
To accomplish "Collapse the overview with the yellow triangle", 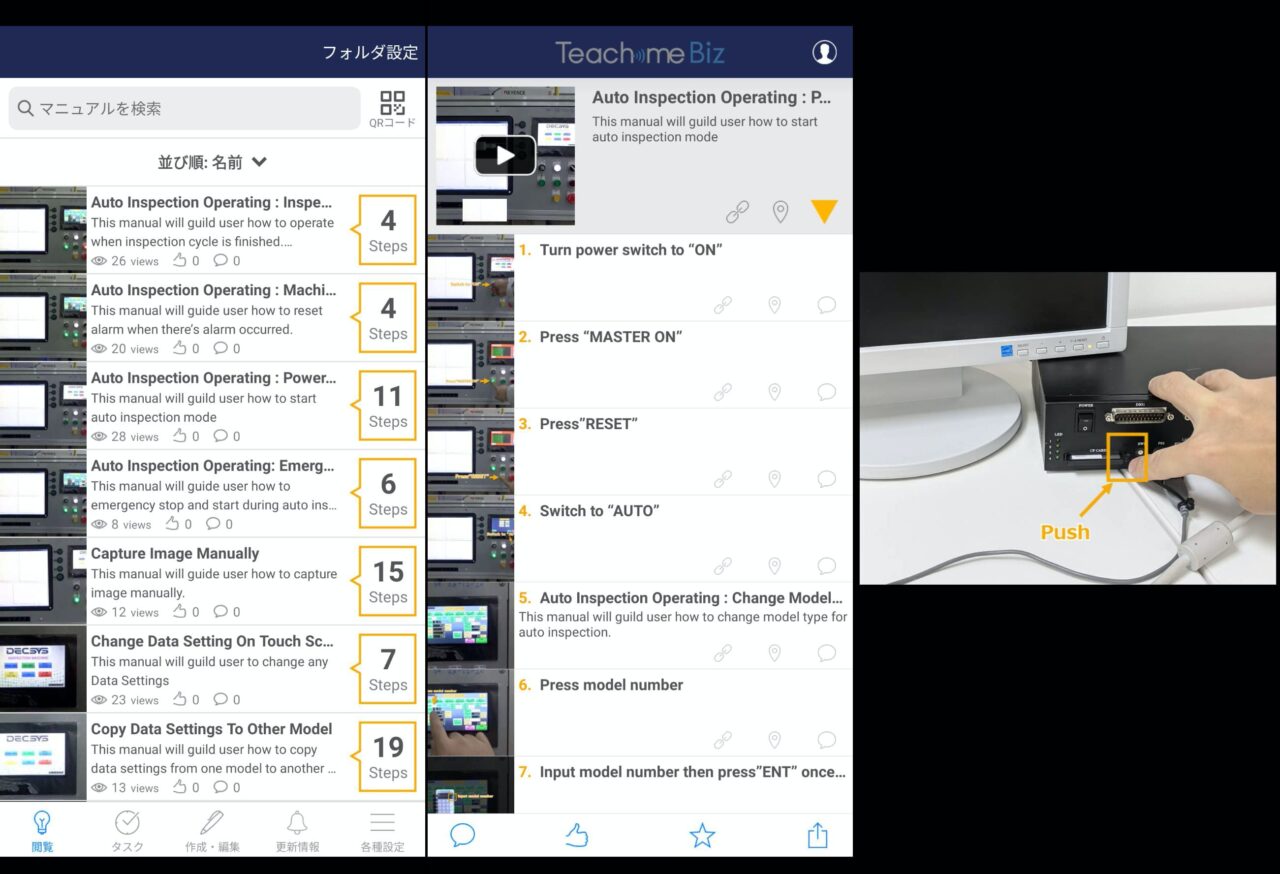I will tap(824, 211).
